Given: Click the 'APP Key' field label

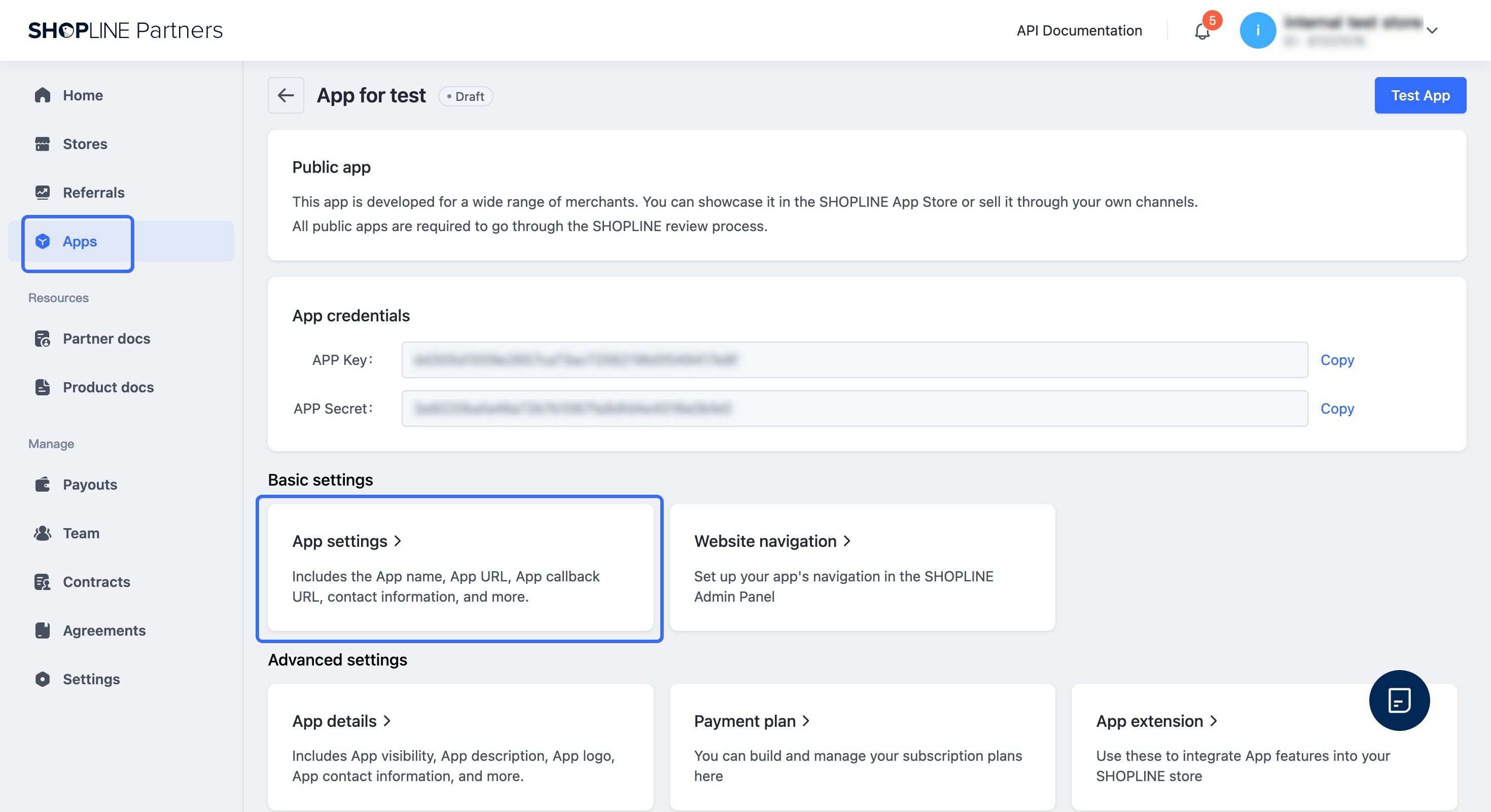Looking at the screenshot, I should (342, 360).
